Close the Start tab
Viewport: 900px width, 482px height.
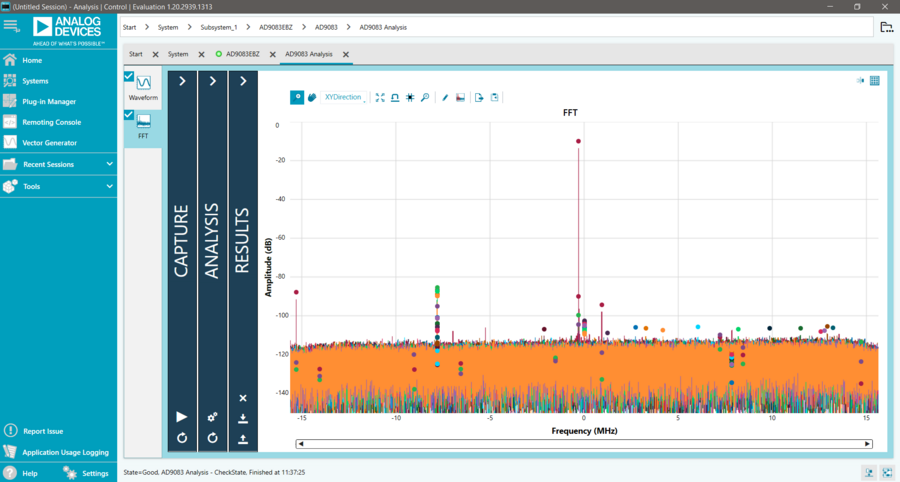[156, 55]
